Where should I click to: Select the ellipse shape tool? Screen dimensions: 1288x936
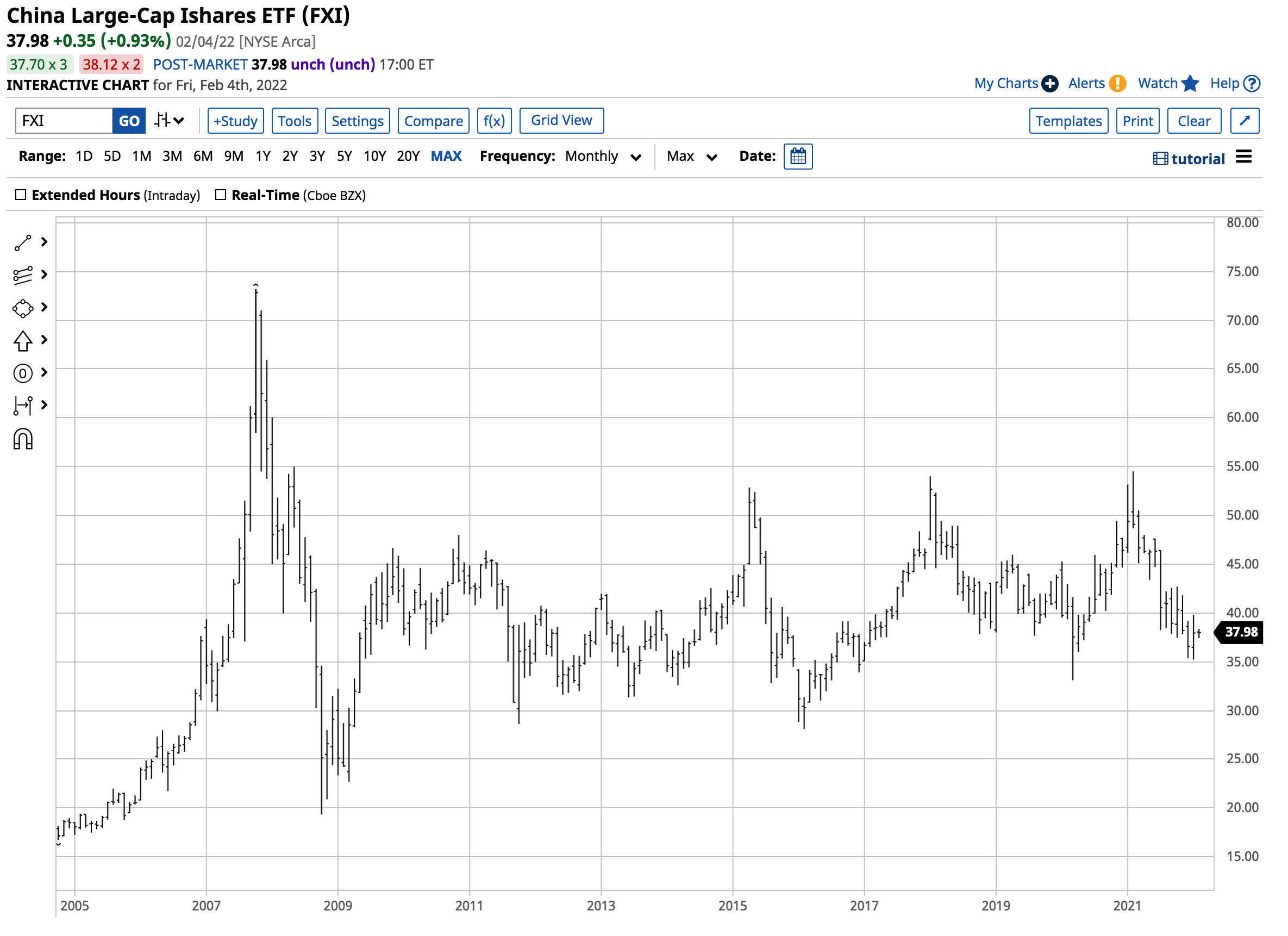[23, 308]
